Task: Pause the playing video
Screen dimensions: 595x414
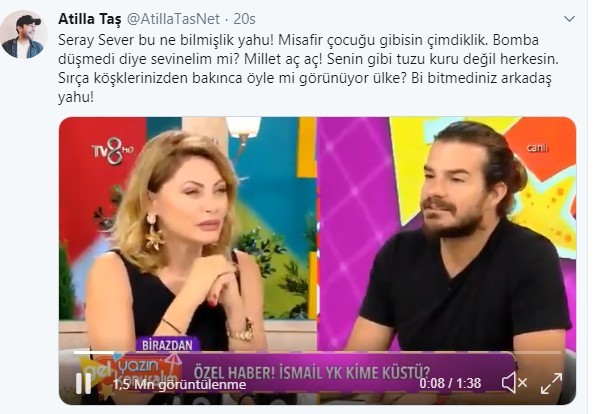Action: click(x=83, y=383)
